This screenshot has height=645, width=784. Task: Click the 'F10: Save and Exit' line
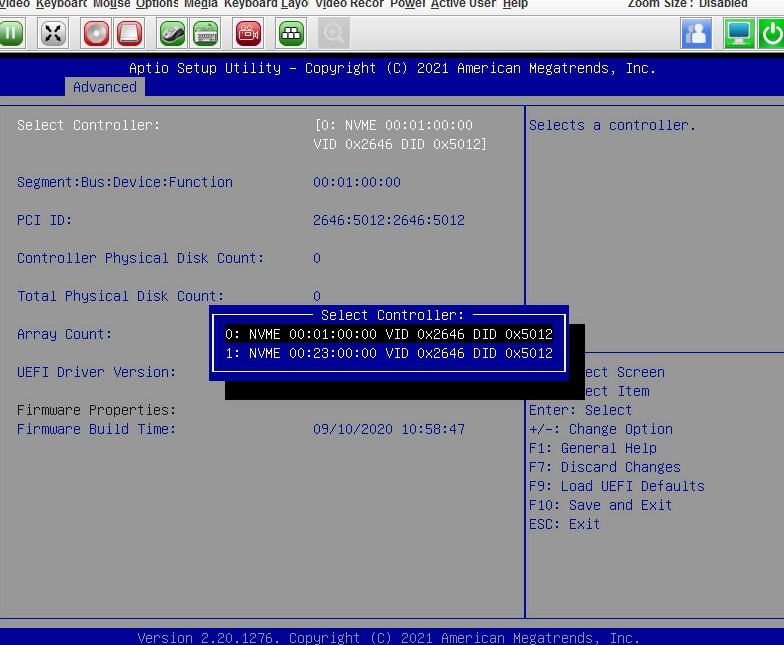(600, 505)
